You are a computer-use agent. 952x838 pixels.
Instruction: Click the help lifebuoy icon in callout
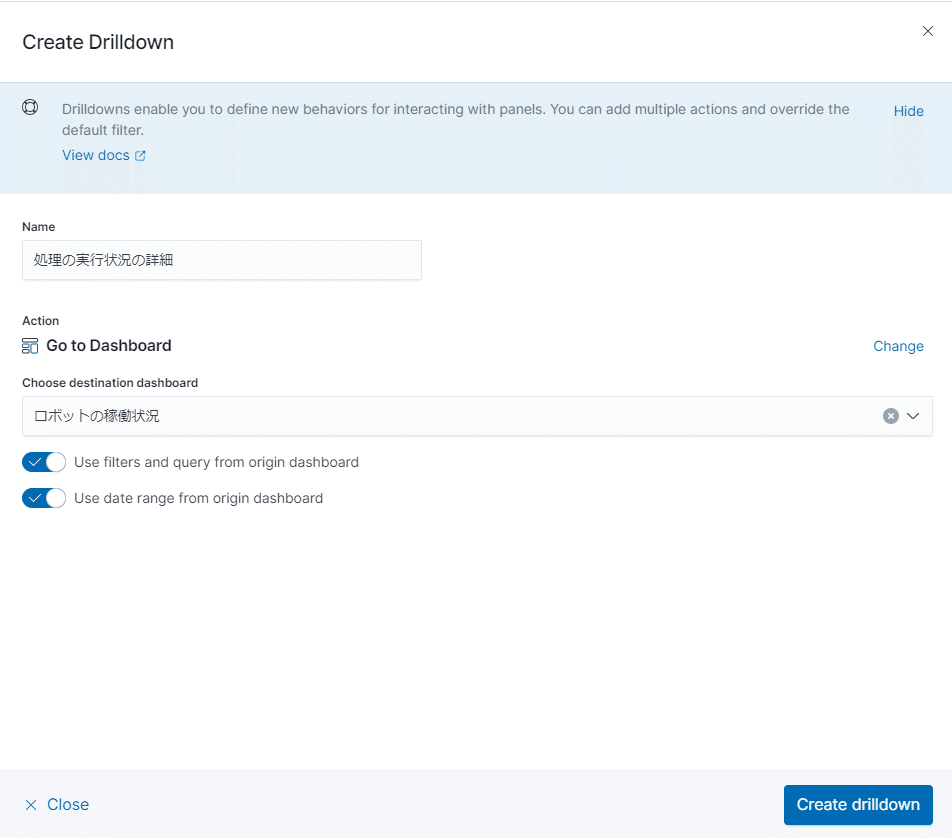point(30,108)
